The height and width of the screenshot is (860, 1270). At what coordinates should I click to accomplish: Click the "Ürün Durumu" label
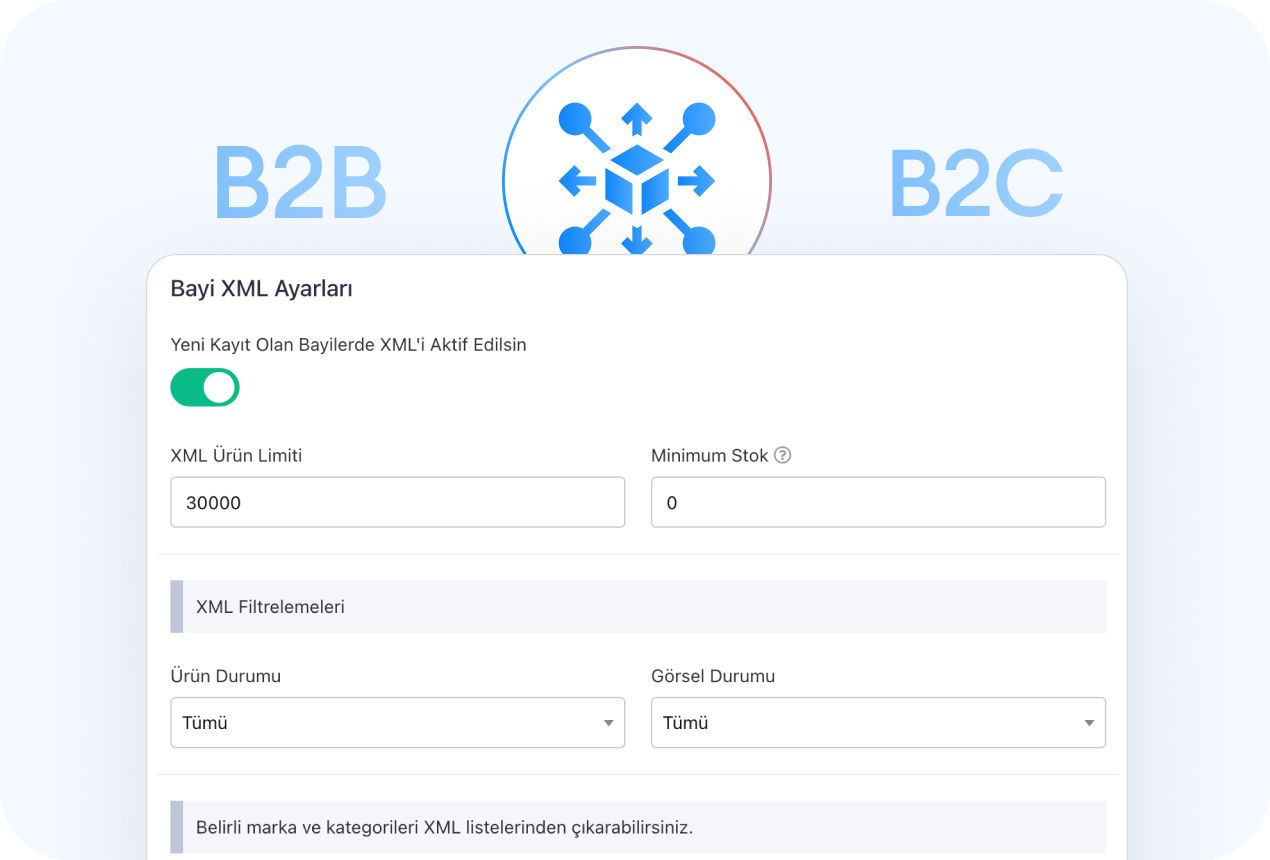[x=226, y=676]
